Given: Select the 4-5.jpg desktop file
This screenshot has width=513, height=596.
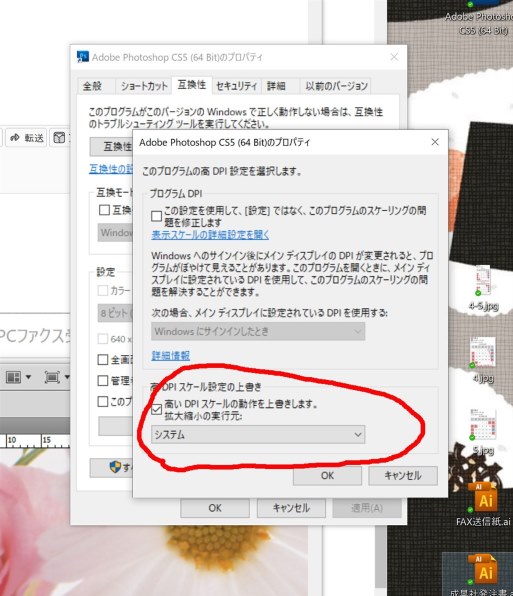Looking at the screenshot, I should (x=483, y=288).
